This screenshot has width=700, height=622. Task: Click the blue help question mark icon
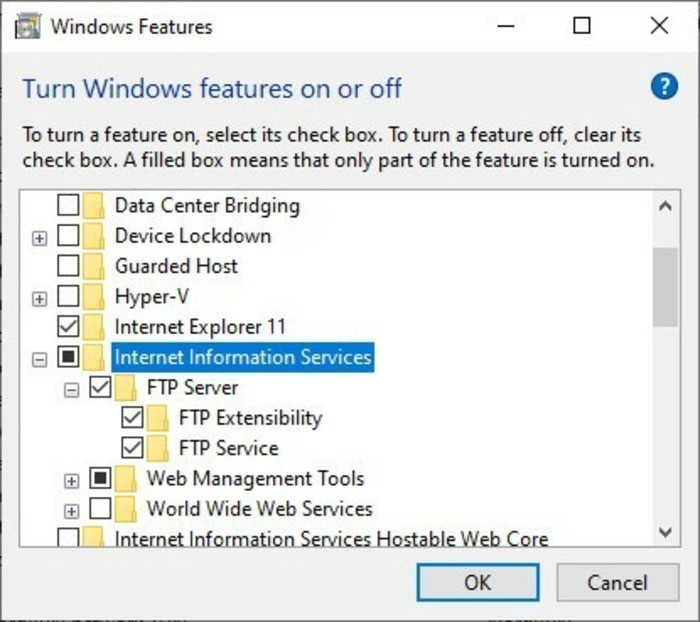tap(664, 87)
